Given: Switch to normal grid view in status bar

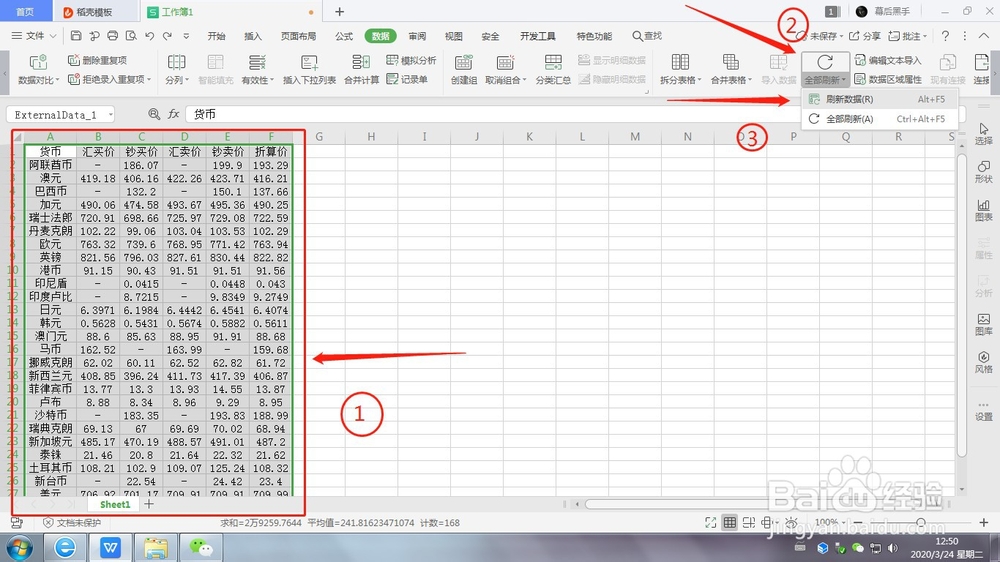Looking at the screenshot, I should pyautogui.click(x=730, y=522).
